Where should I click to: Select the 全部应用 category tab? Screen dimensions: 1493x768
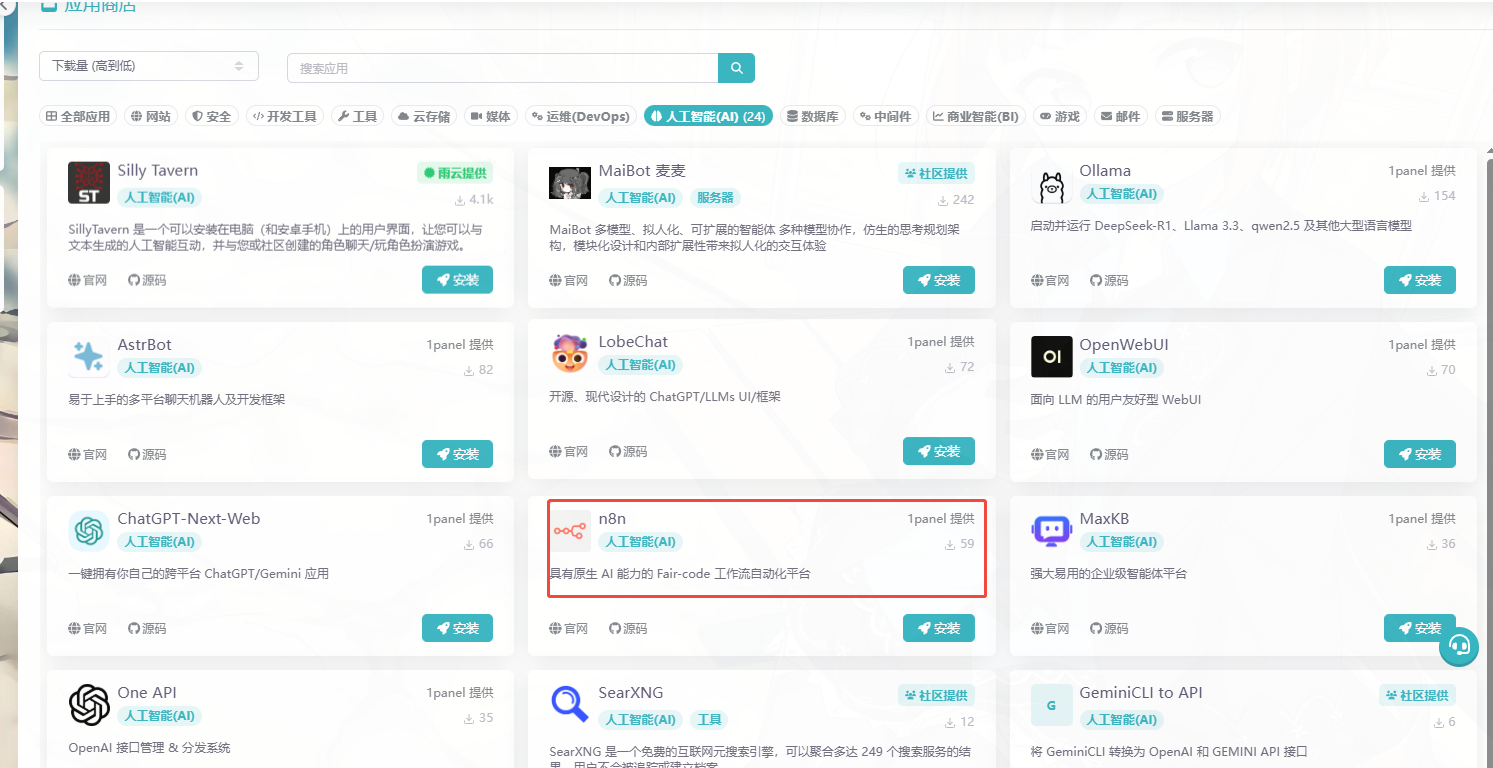point(78,116)
